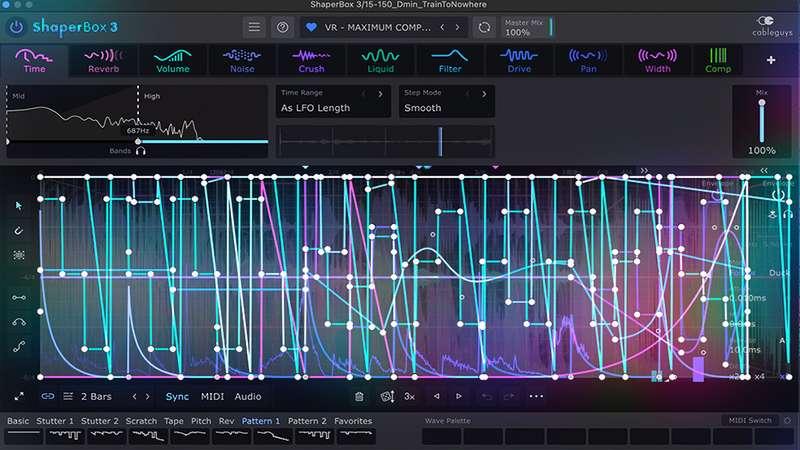Select the Noise shaper tab
Viewport: 800px width, 450px height.
click(x=242, y=61)
